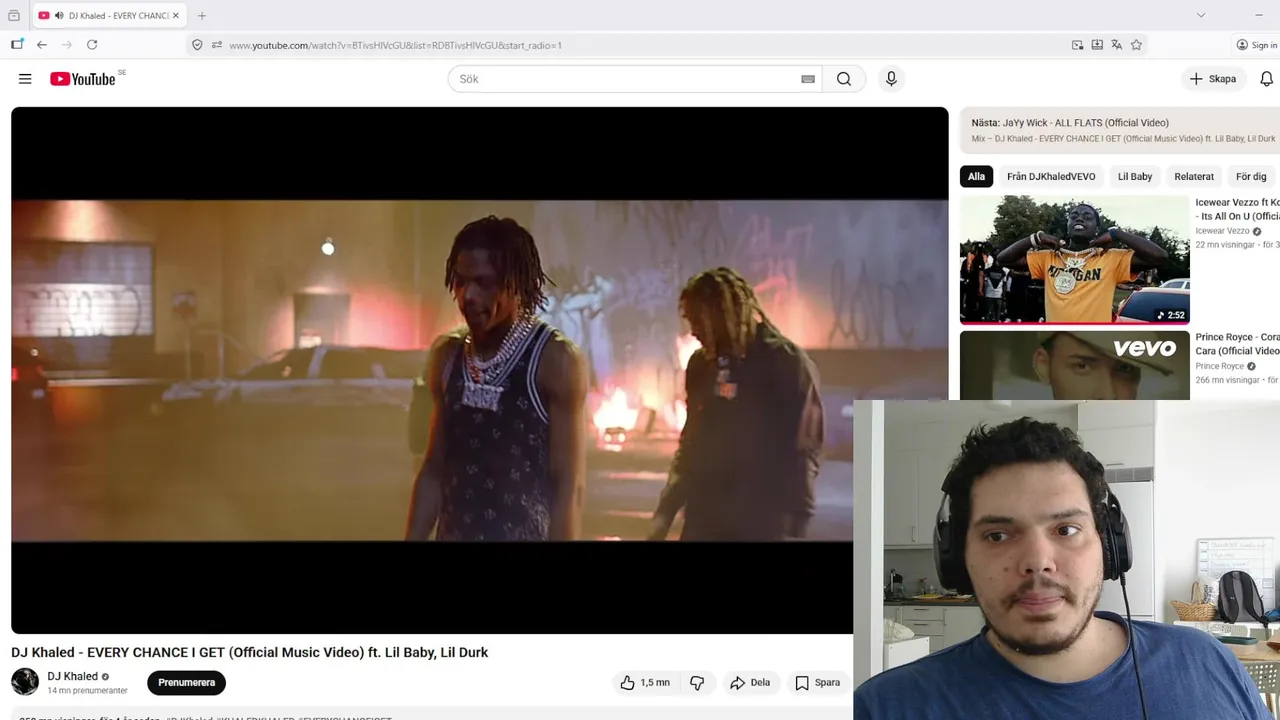Click the '14 mn prenumeranter' subscriber count
The width and height of the screenshot is (1280, 720).
[x=87, y=691]
